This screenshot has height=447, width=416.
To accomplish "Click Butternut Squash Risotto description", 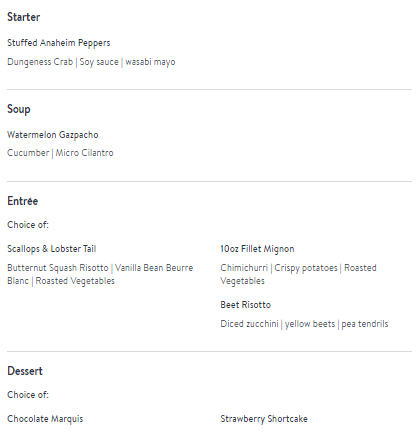I will click(x=58, y=268).
